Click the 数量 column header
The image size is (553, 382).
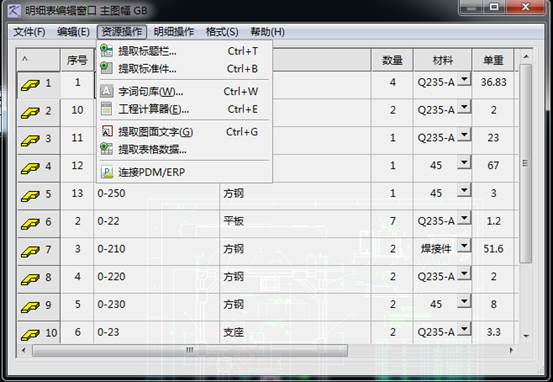pyautogui.click(x=392, y=60)
